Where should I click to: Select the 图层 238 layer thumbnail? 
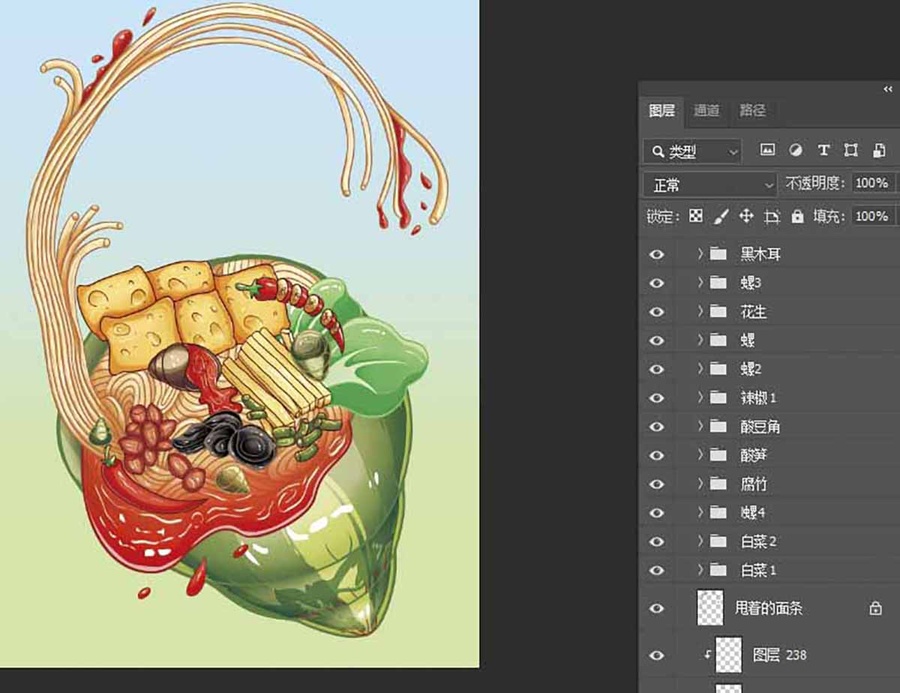click(728, 655)
